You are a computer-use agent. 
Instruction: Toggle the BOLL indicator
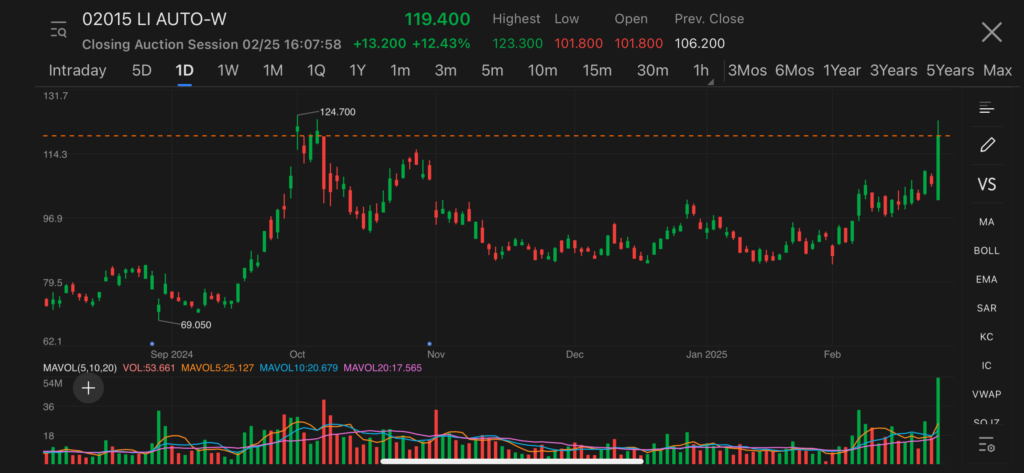pos(986,251)
